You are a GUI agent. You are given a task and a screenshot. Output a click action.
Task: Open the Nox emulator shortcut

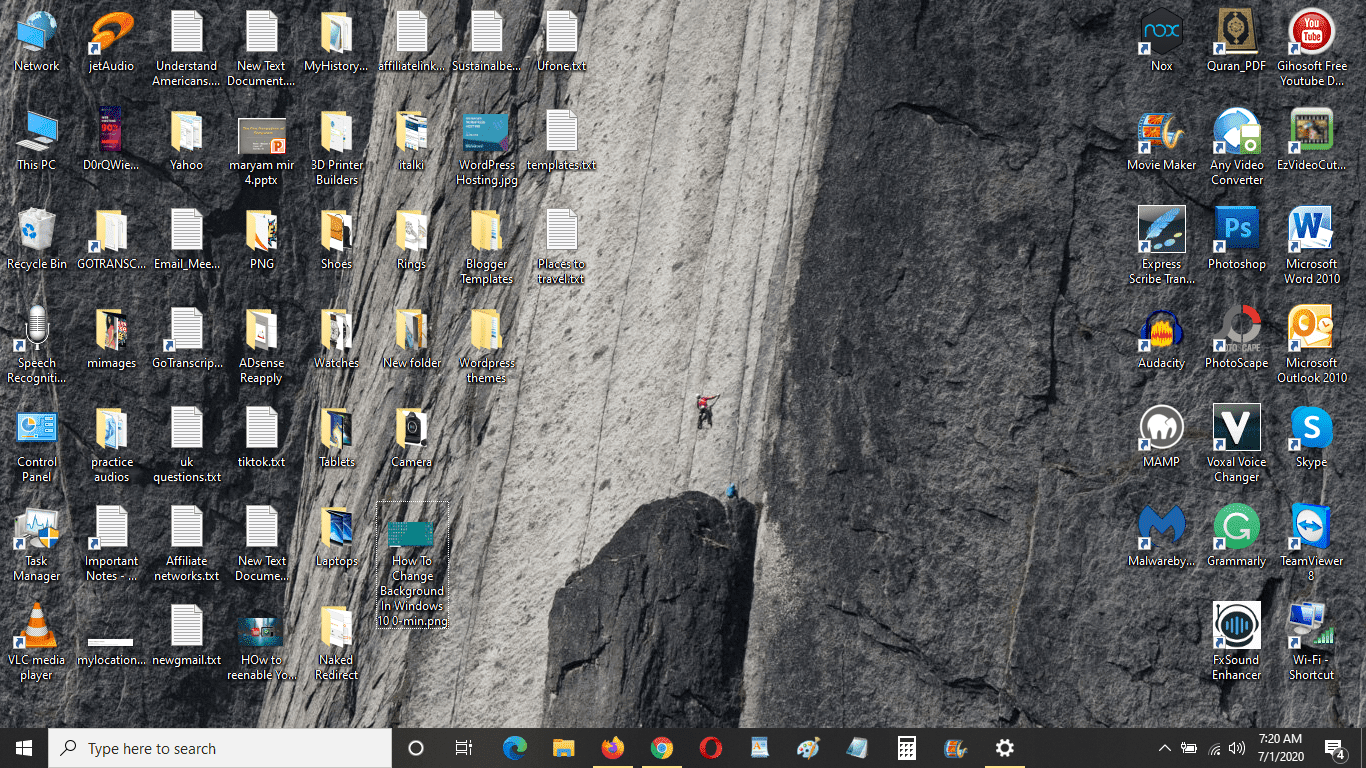[x=1161, y=41]
